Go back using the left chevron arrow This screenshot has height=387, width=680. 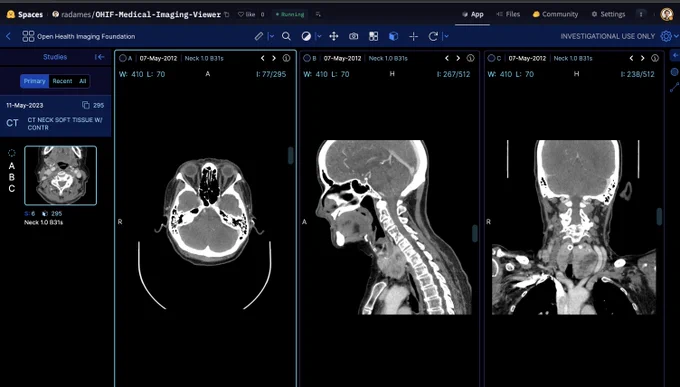tap(8, 36)
